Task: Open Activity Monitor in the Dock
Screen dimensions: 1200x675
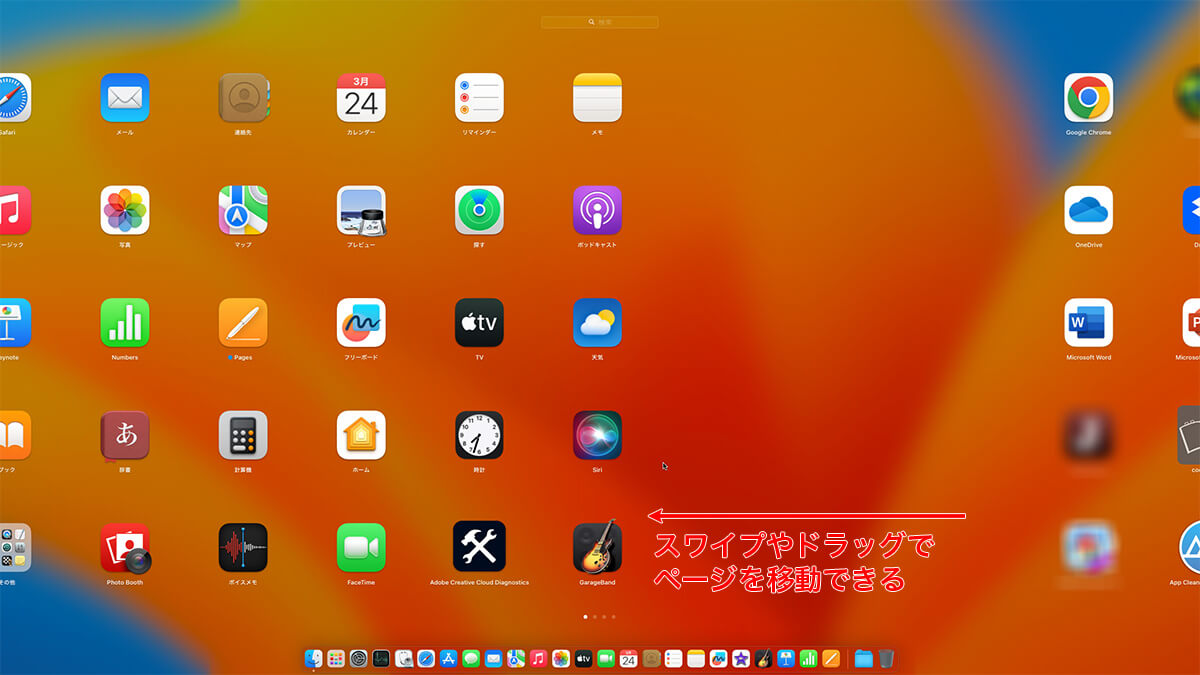Action: point(381,658)
